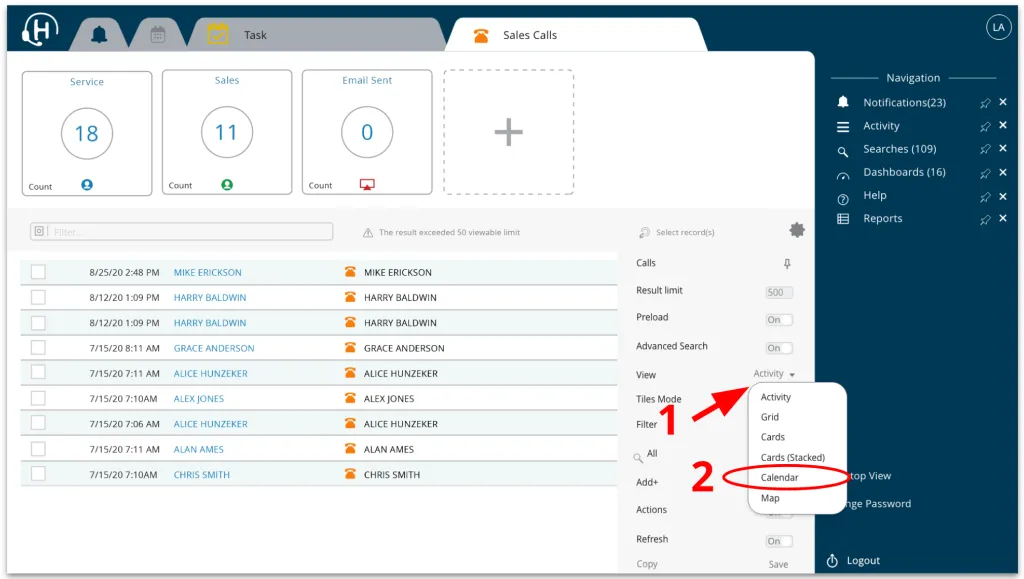Open the settings gear icon
Viewport: 1024px width, 579px height.
pos(797,230)
